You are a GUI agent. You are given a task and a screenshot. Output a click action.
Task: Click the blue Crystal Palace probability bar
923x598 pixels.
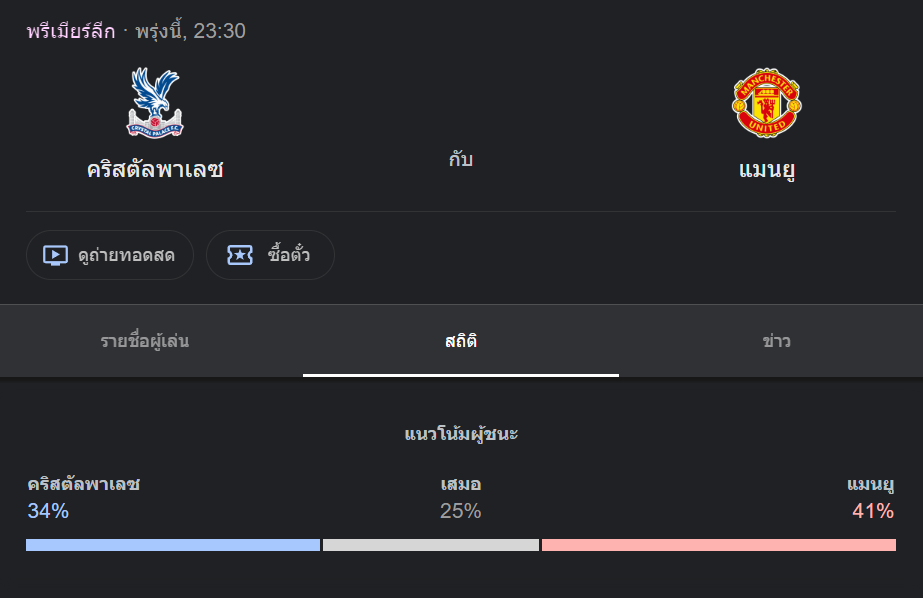tap(173, 545)
